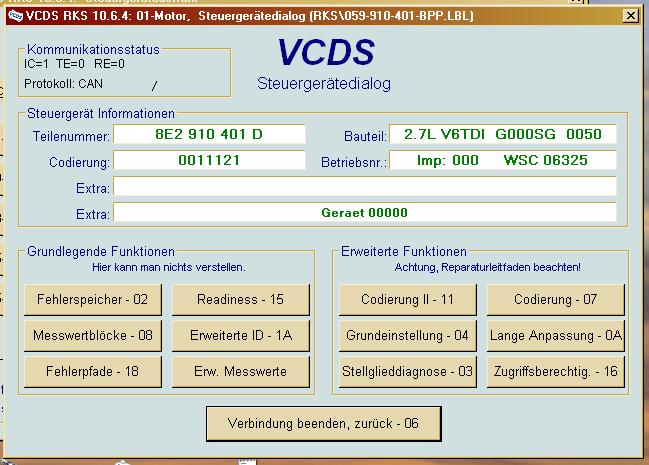
Task: Click the VCDS icon in title bar
Action: (x=15, y=16)
